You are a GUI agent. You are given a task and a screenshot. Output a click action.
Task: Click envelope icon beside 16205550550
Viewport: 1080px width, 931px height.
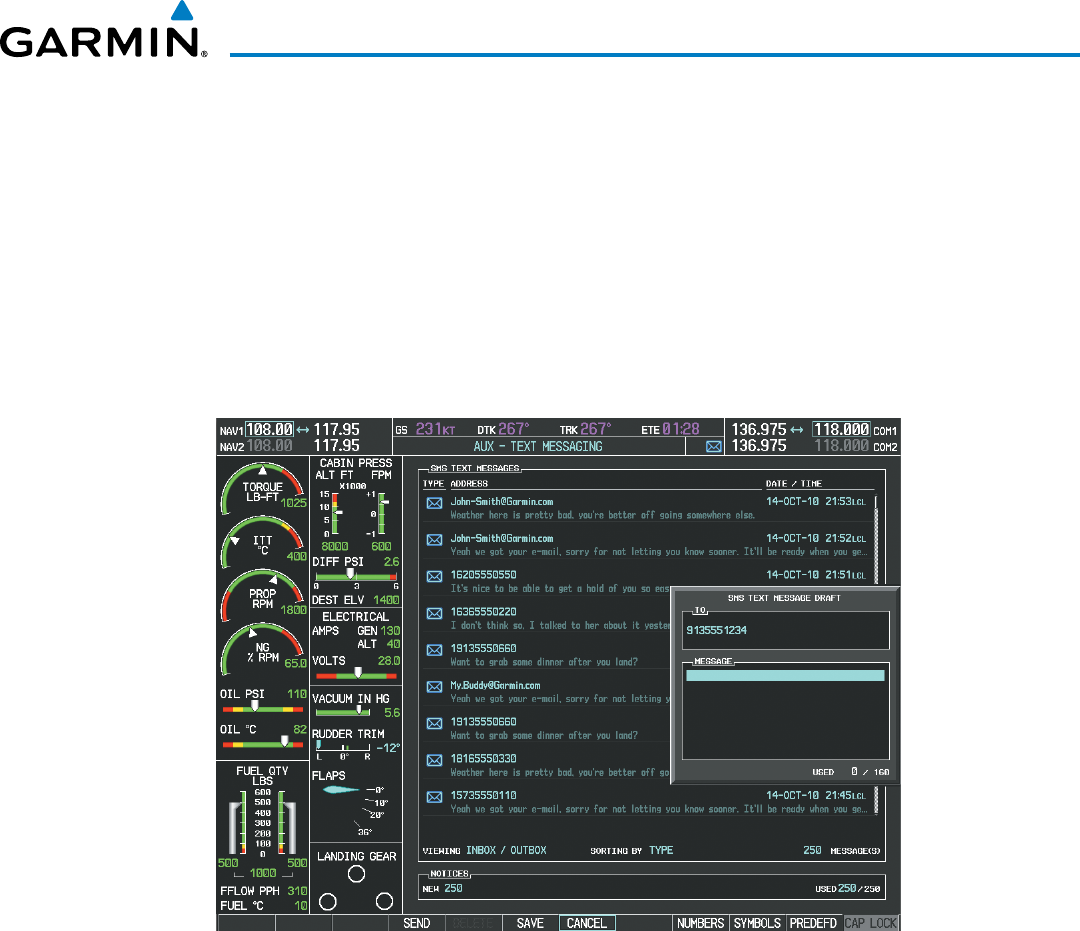tap(435, 576)
